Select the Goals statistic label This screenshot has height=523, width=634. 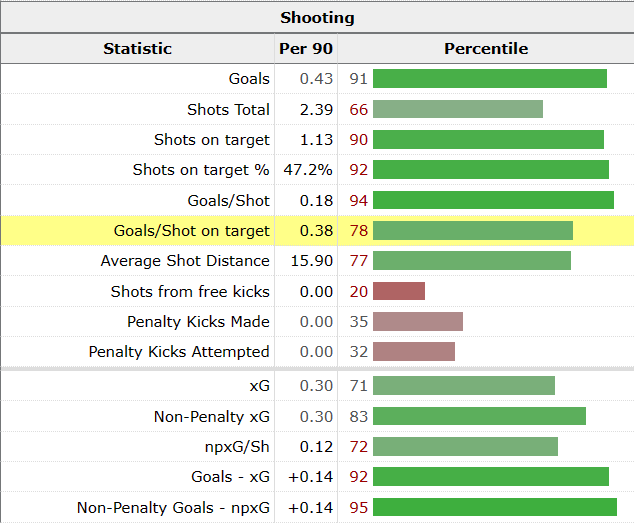pos(249,79)
